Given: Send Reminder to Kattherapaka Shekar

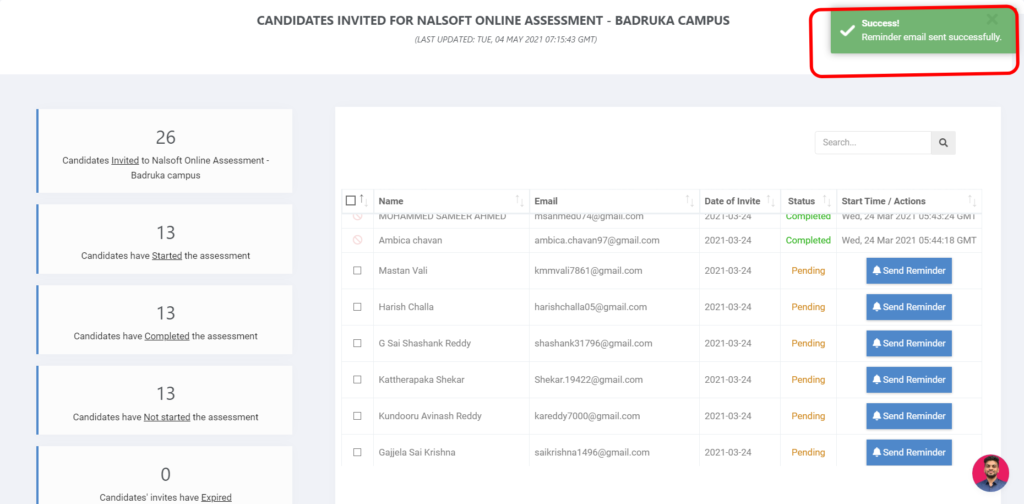Looking at the screenshot, I should point(909,380).
